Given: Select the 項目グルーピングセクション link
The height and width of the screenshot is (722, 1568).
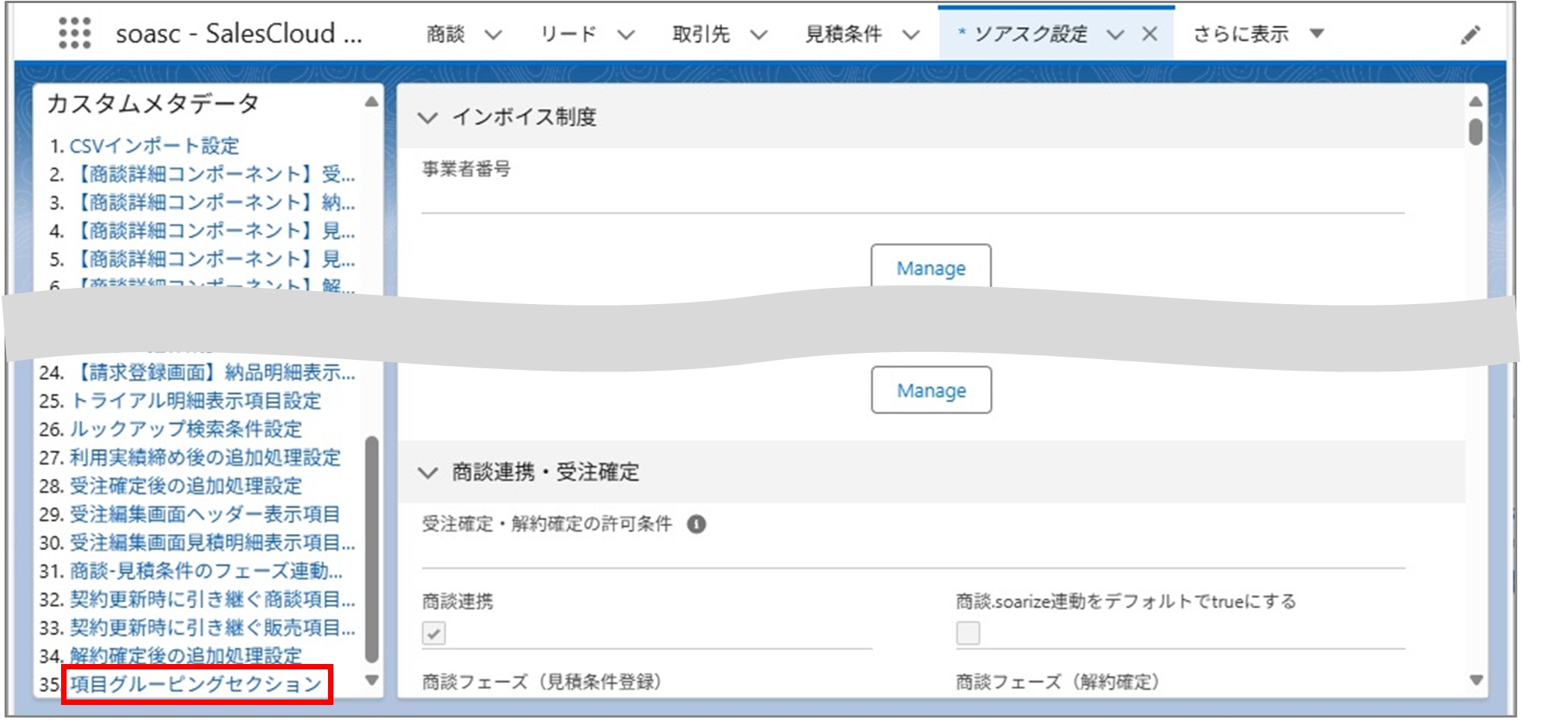Looking at the screenshot, I should point(196,683).
